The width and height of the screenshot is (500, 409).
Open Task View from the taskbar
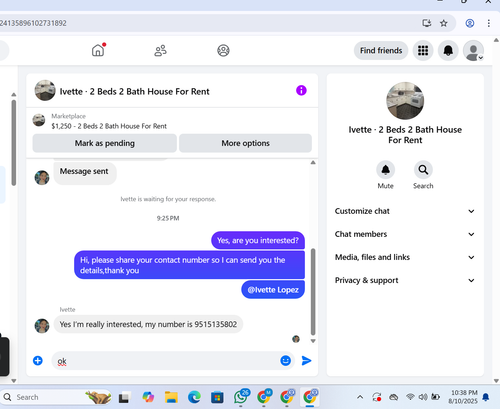[x=124, y=397]
